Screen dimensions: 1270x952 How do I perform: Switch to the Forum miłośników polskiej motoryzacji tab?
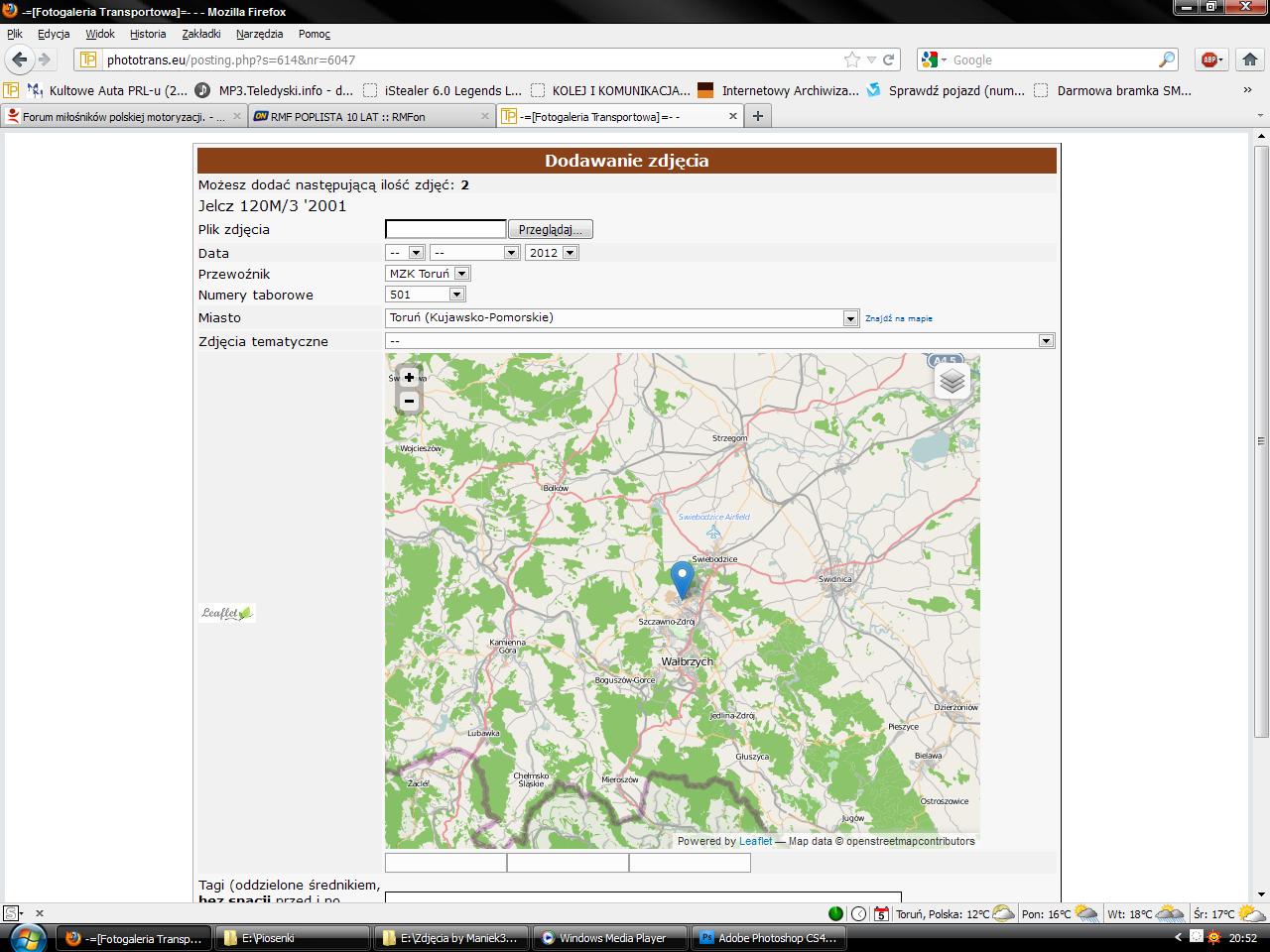tap(122, 116)
